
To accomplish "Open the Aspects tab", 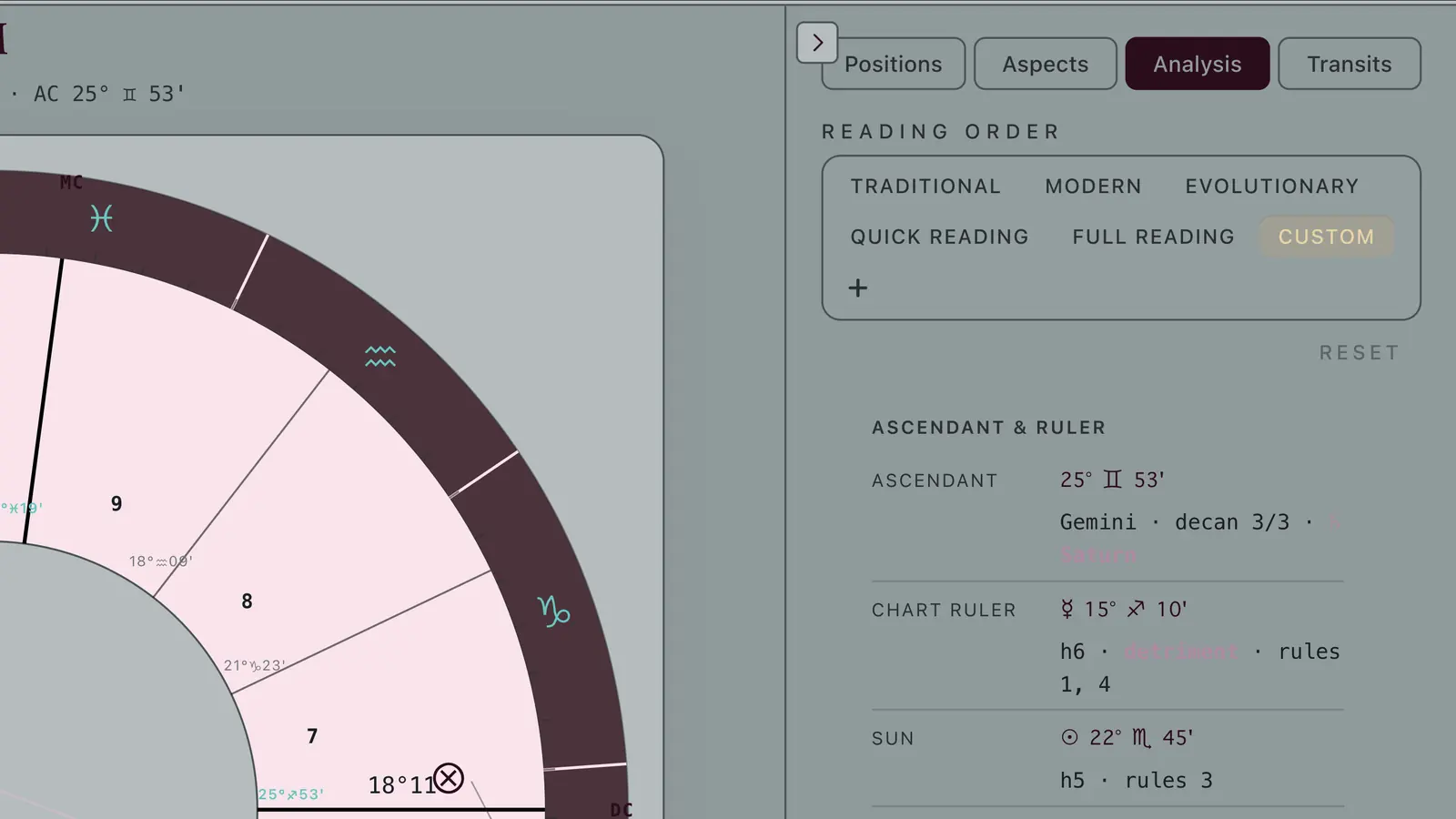I will click(x=1046, y=64).
